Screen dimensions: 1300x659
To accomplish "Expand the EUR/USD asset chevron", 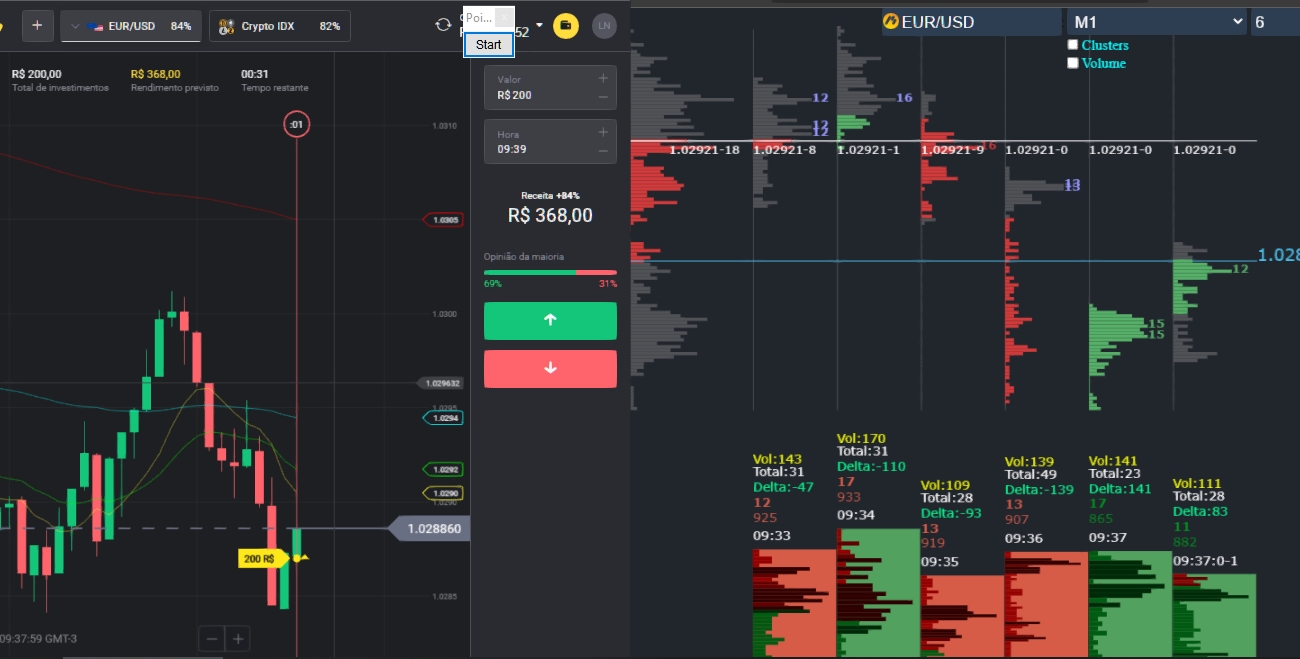I will 75,26.
